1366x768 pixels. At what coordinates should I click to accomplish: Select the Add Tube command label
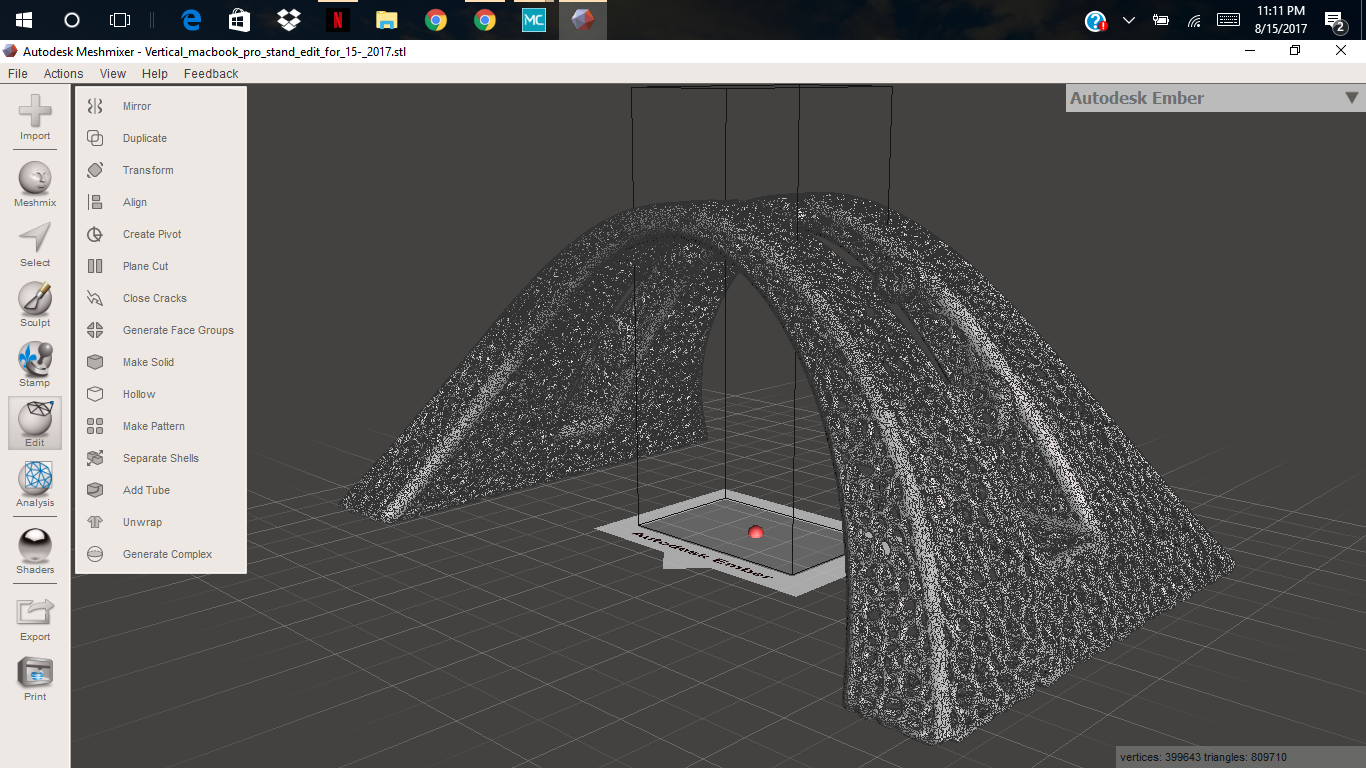tap(146, 490)
